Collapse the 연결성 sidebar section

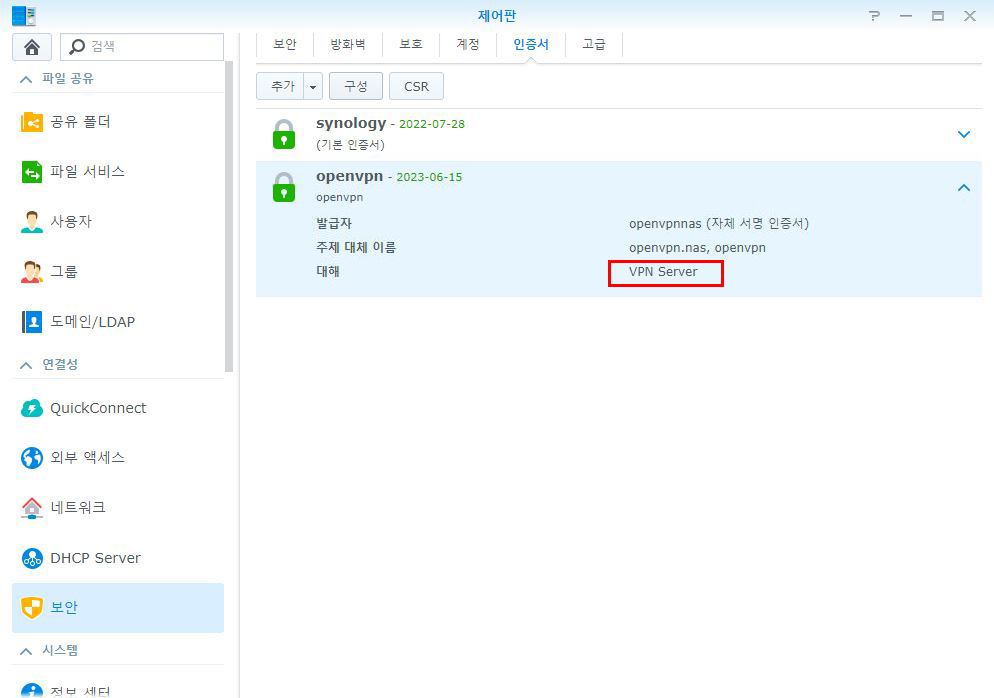tap(26, 365)
